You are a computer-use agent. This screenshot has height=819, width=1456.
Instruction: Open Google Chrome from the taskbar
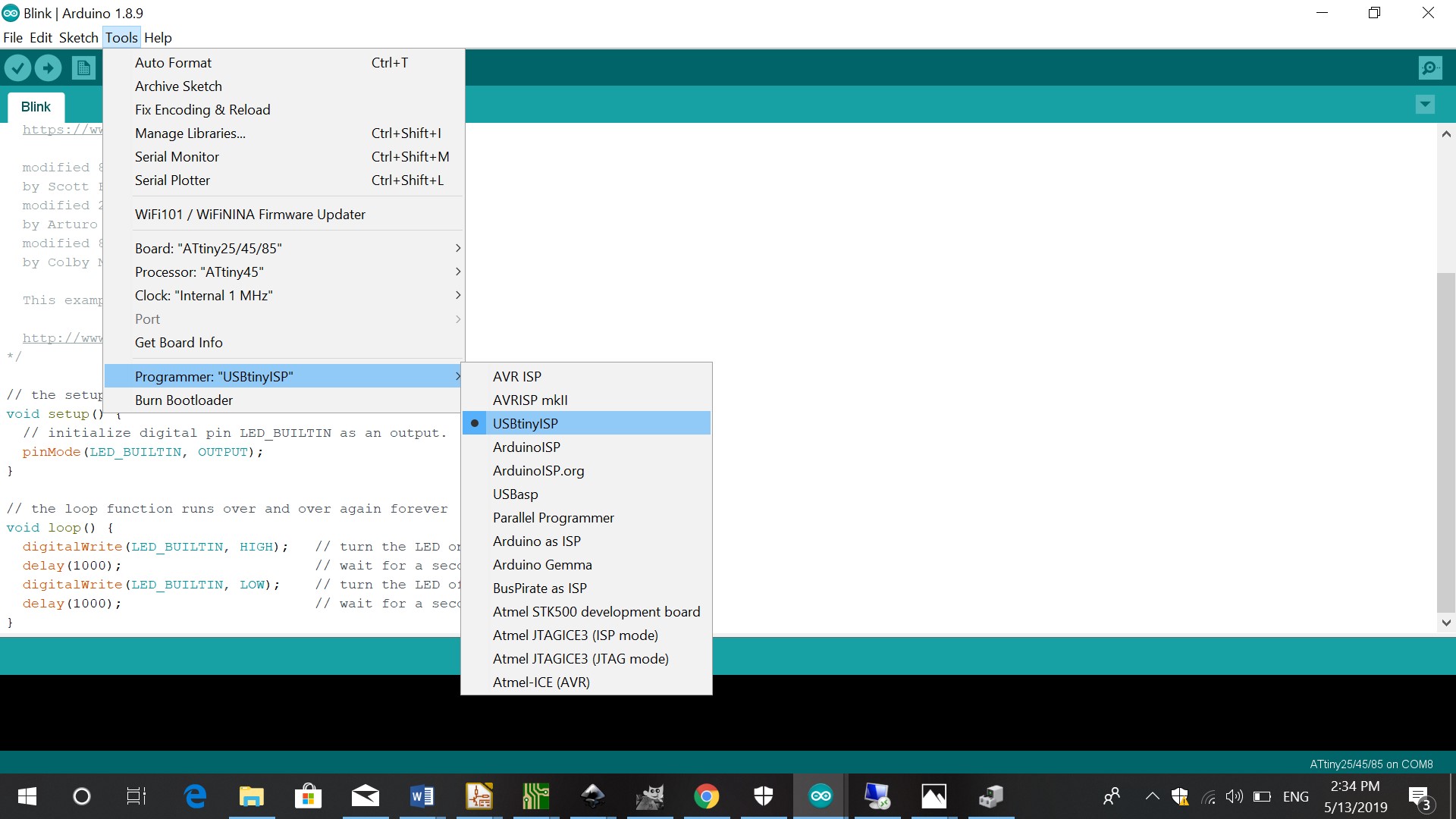pyautogui.click(x=706, y=796)
